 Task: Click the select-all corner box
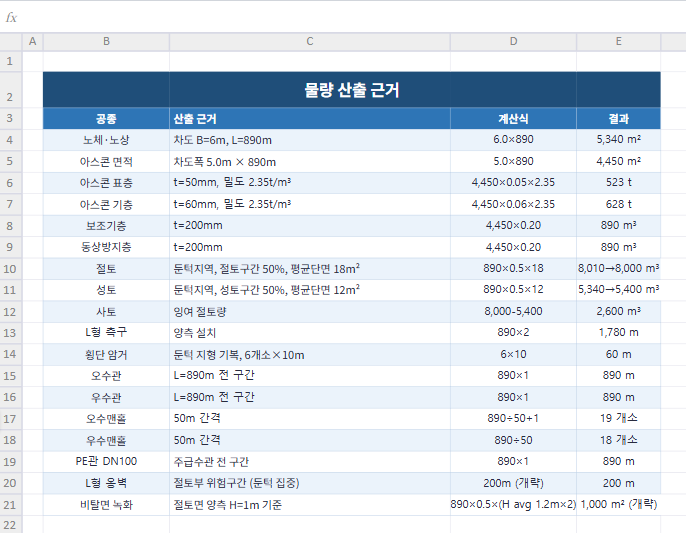click(x=10, y=41)
